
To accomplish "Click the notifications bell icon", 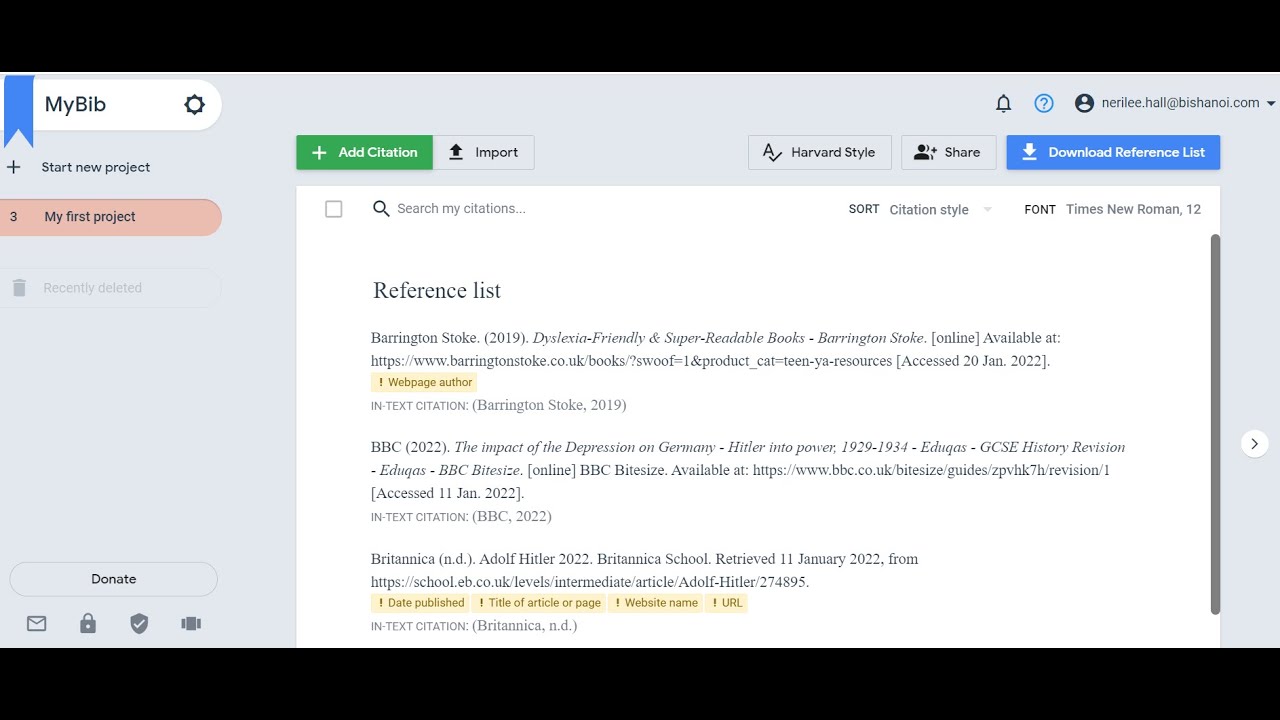I will (x=1003, y=103).
